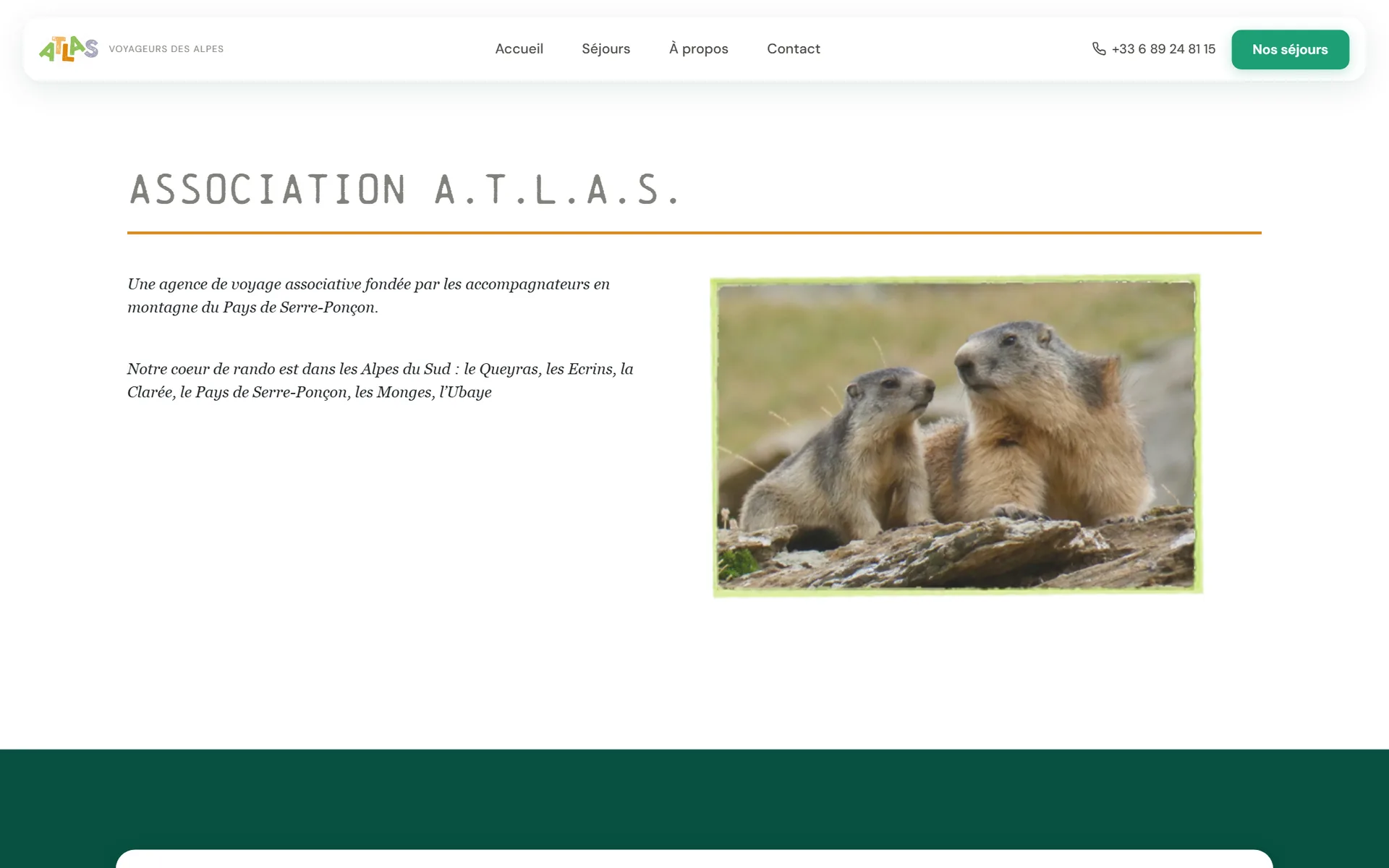The width and height of the screenshot is (1389, 868).
Task: Go to the Séjours page
Action: click(606, 48)
